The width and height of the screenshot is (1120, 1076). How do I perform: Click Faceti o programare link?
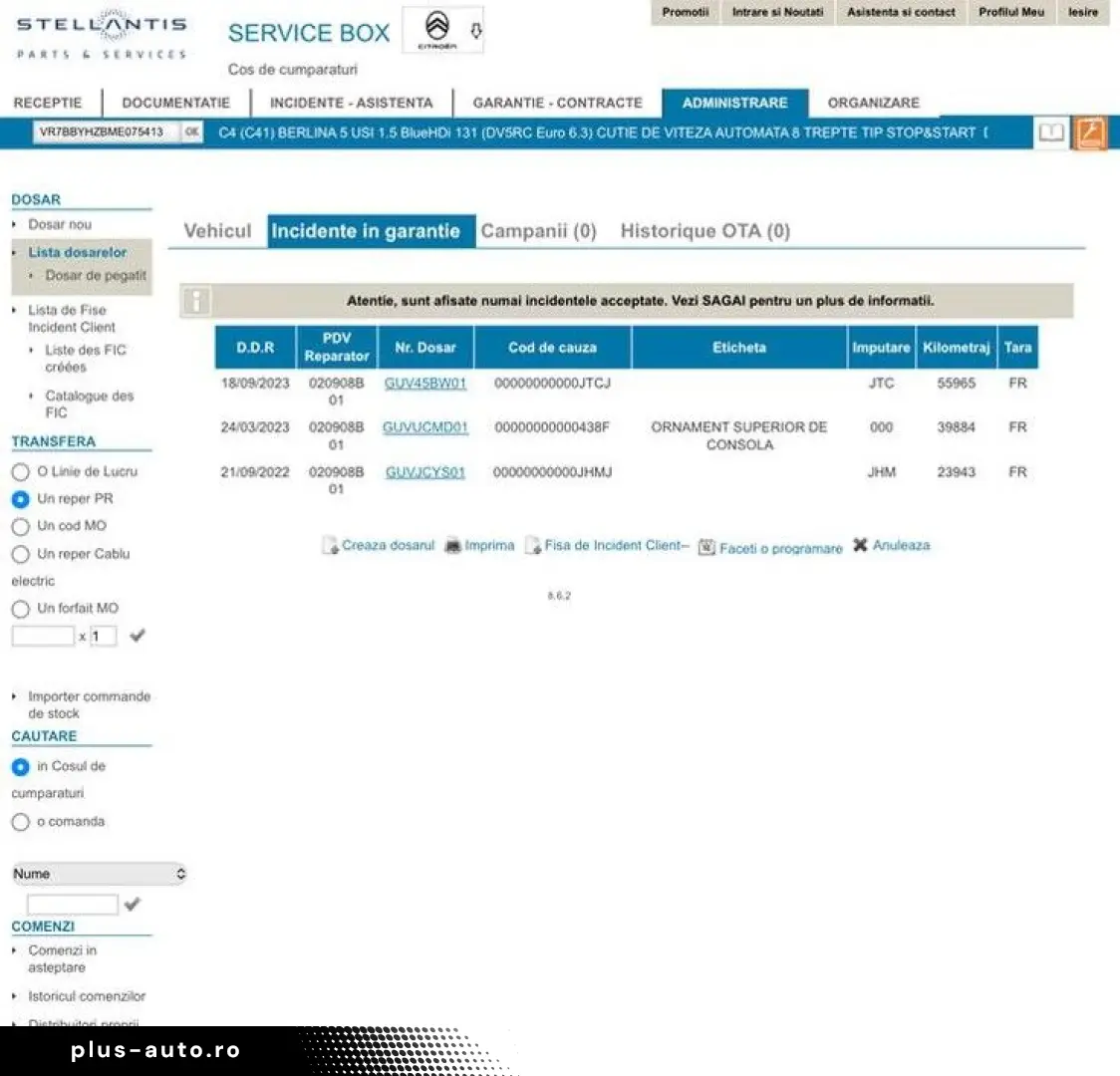coord(781,548)
